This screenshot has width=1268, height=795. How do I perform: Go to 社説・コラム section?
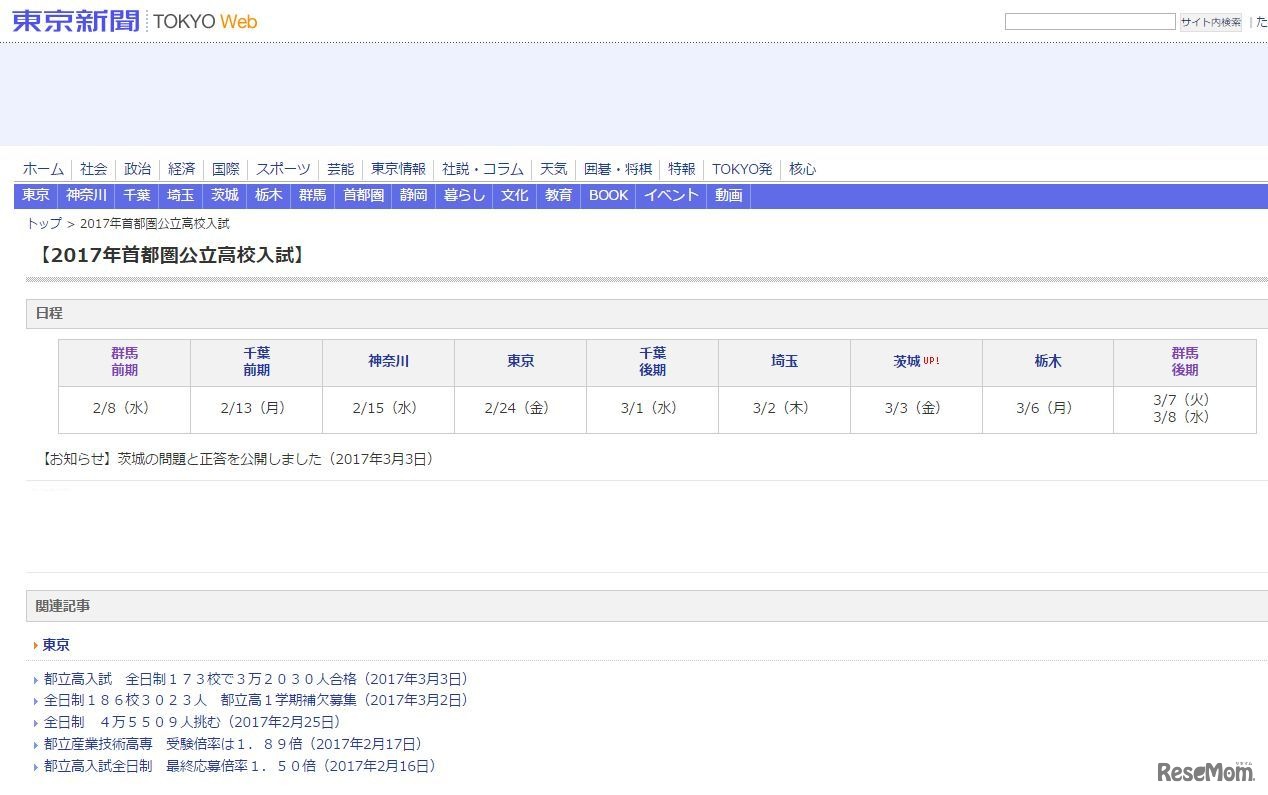(x=482, y=169)
